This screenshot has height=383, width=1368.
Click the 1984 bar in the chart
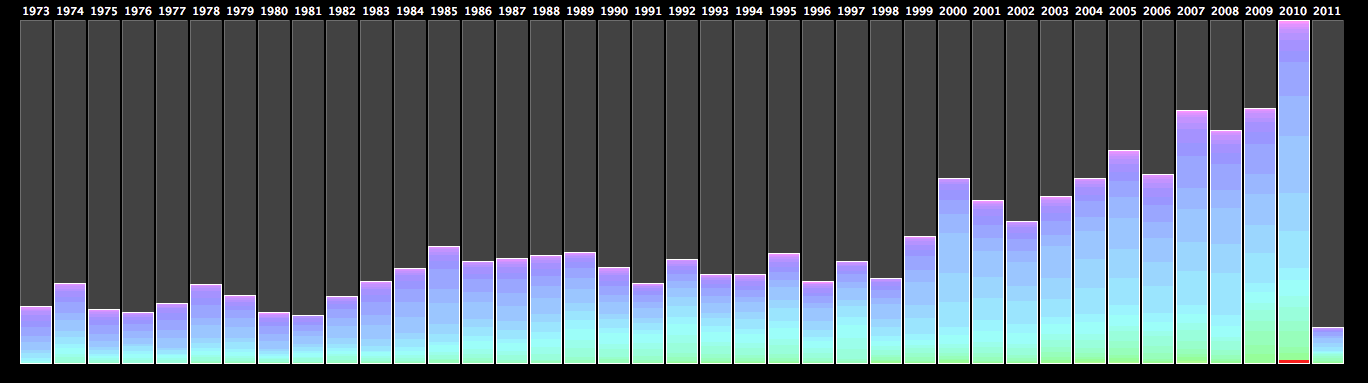point(410,316)
